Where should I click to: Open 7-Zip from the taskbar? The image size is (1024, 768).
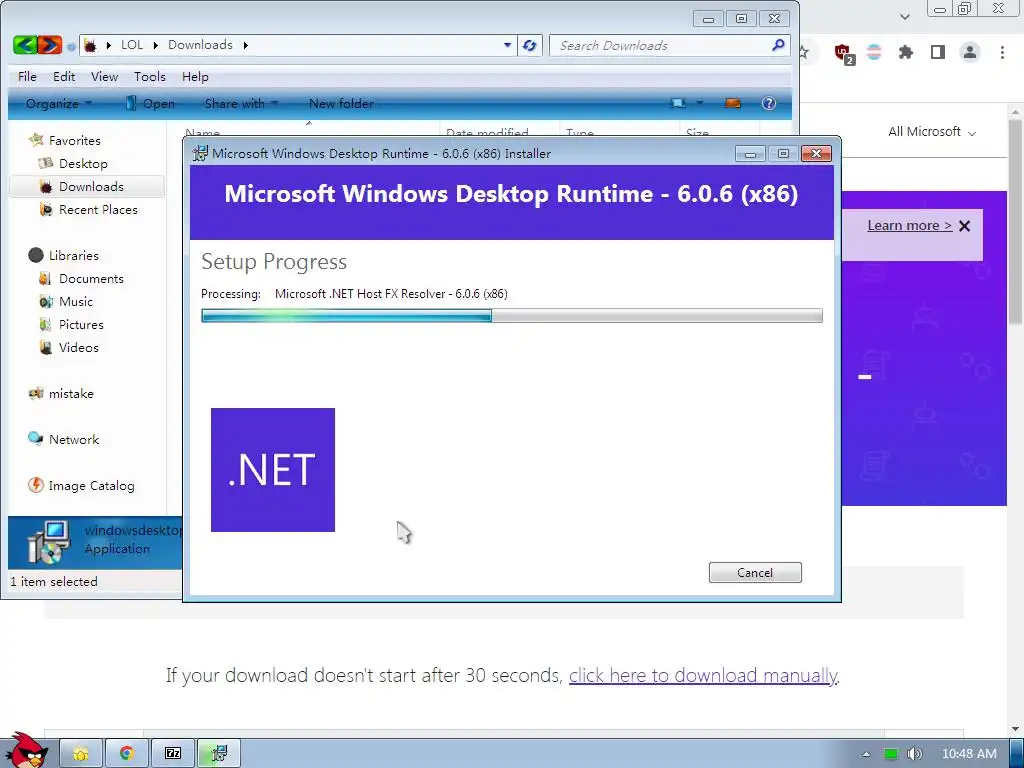pyautogui.click(x=172, y=754)
